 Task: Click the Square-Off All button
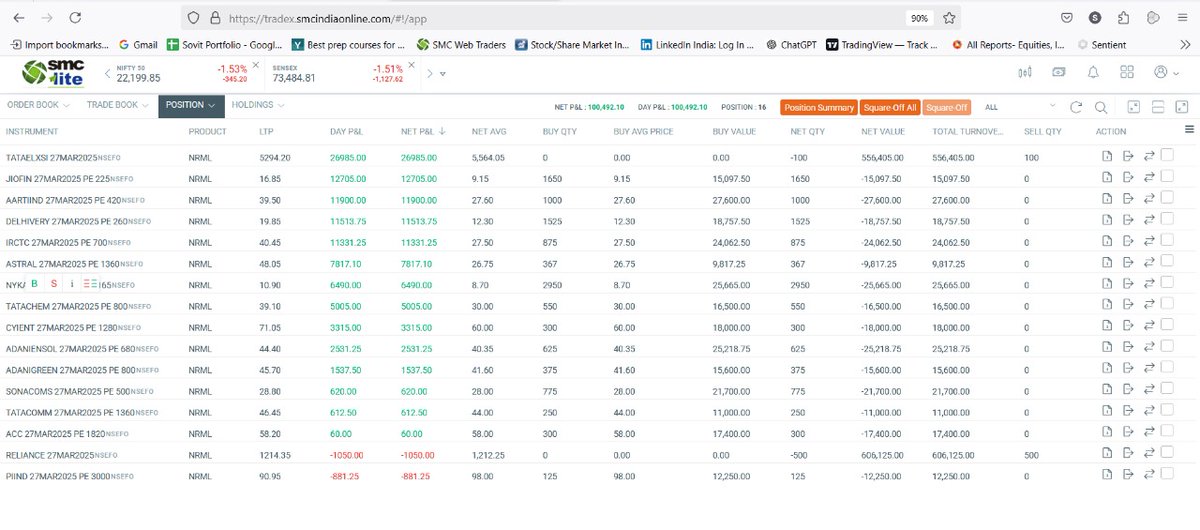890,107
